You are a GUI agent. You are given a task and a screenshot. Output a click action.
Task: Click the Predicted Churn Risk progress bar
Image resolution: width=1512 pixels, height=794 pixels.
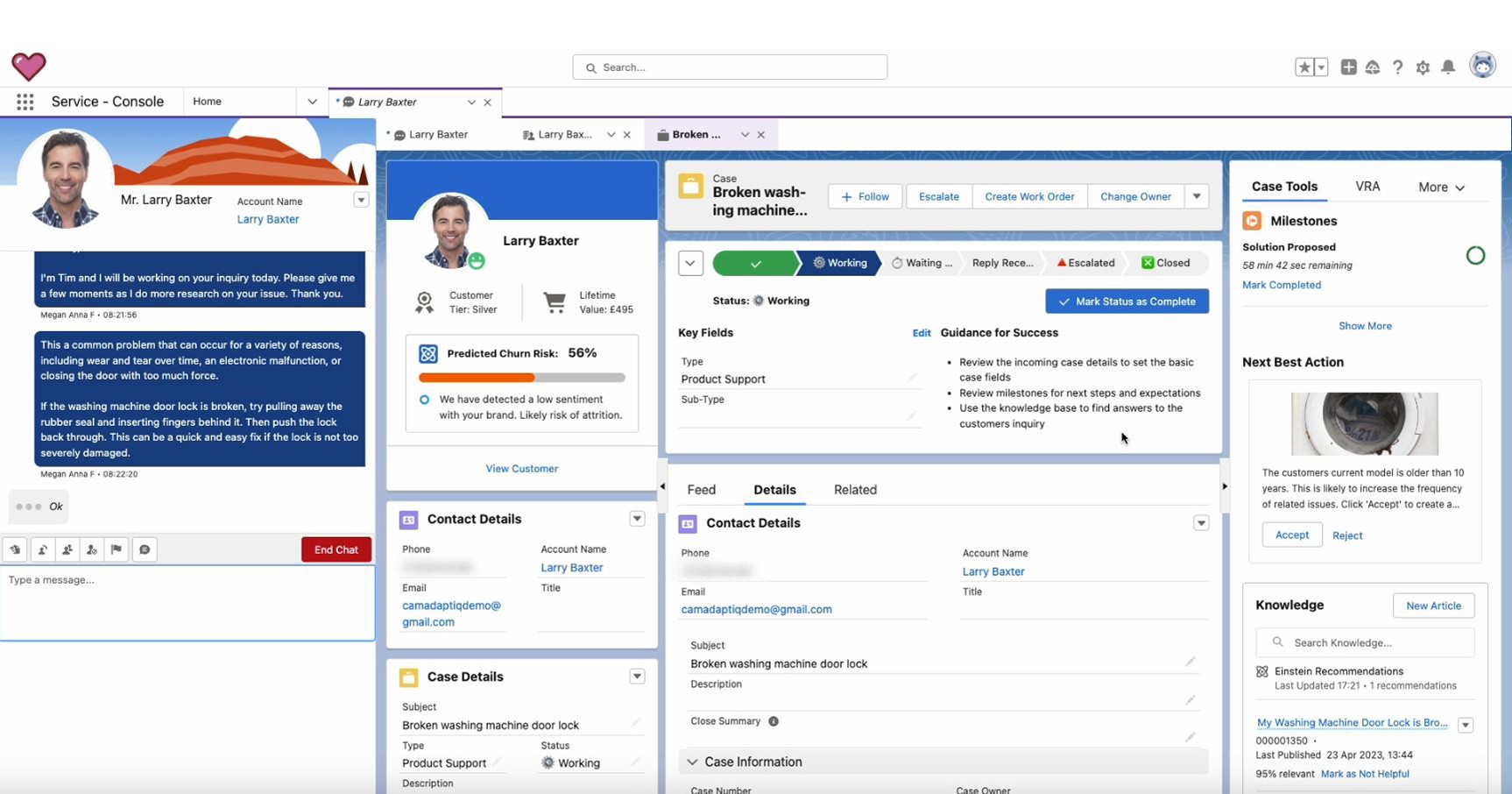pos(522,378)
